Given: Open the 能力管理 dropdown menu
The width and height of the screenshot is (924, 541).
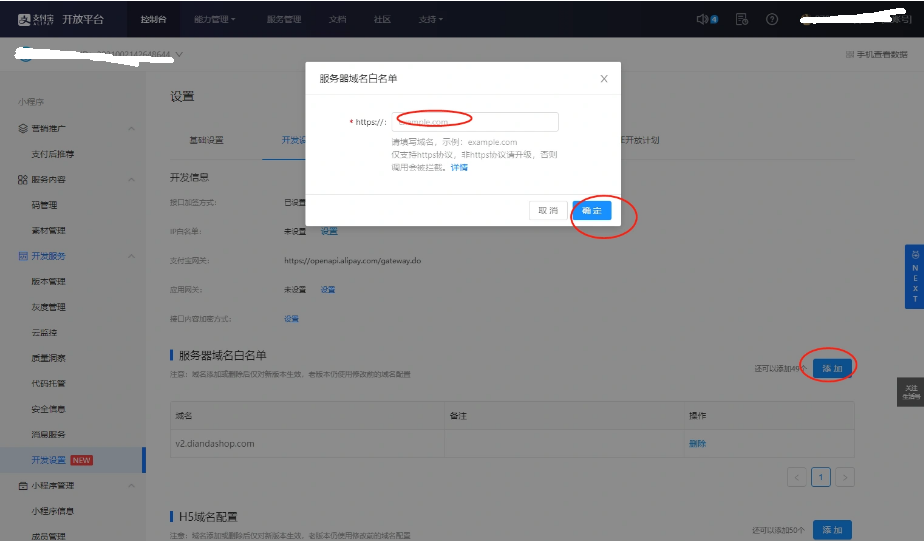Looking at the screenshot, I should tap(214, 19).
